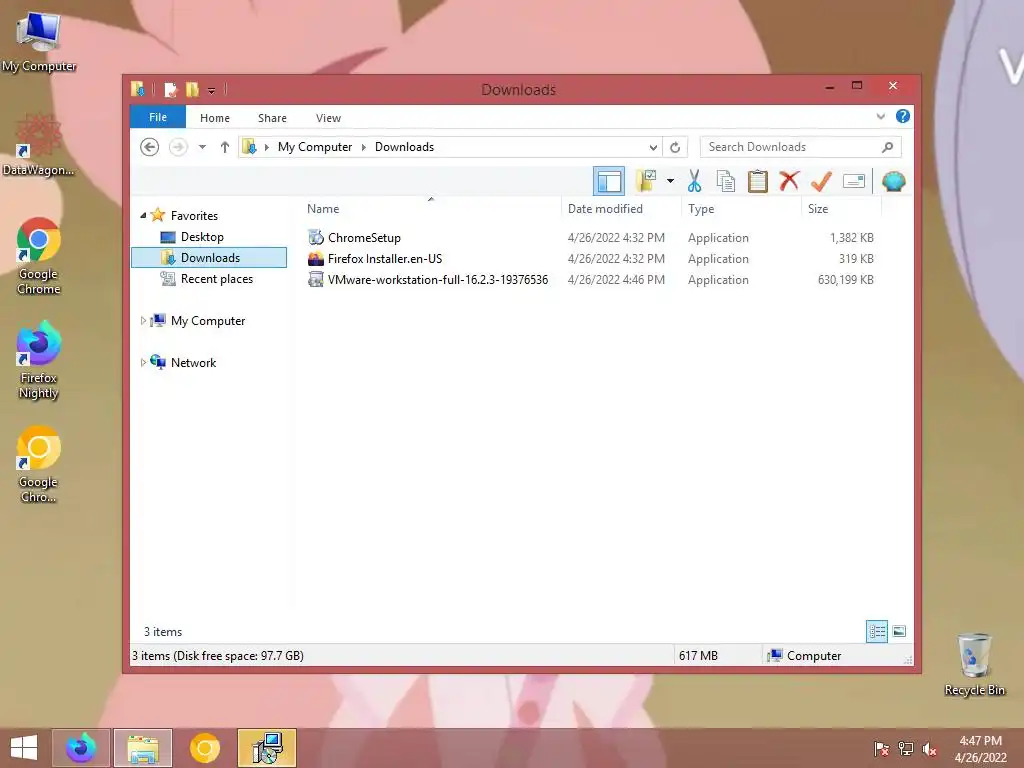Screen dimensions: 1024x768
Task: Open the address bar history dropdown
Action: [653, 147]
